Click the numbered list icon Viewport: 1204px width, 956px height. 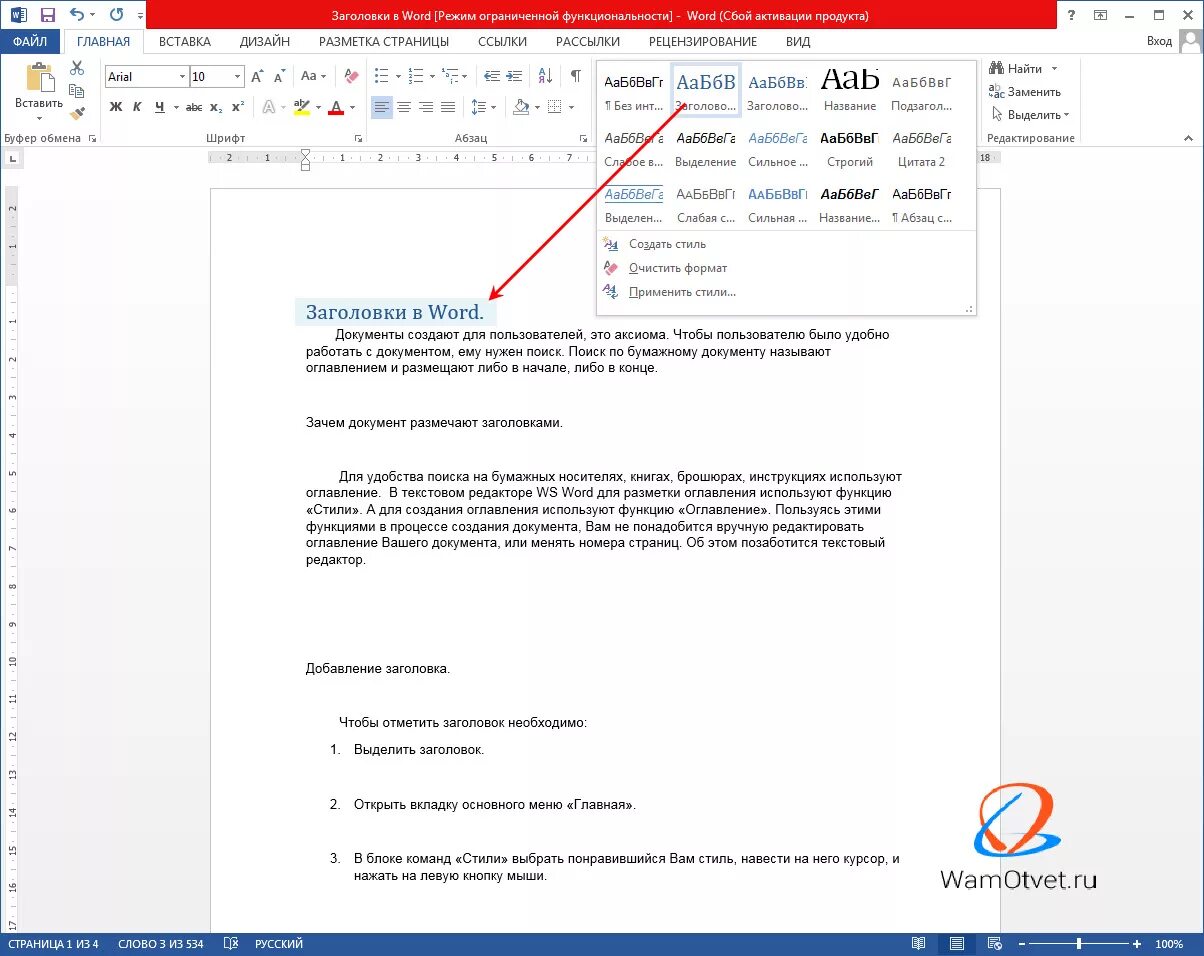point(416,77)
